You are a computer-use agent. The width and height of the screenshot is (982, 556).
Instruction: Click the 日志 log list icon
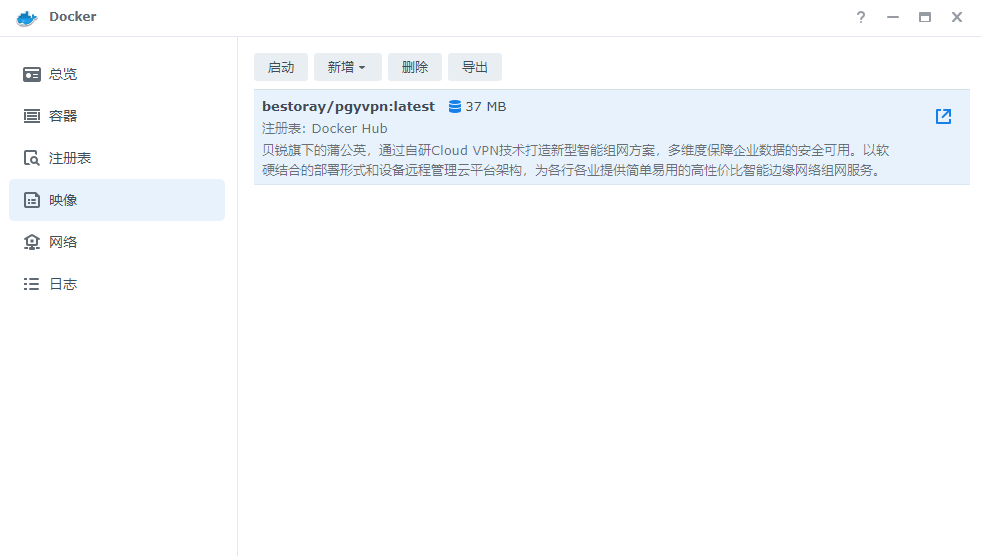(31, 284)
